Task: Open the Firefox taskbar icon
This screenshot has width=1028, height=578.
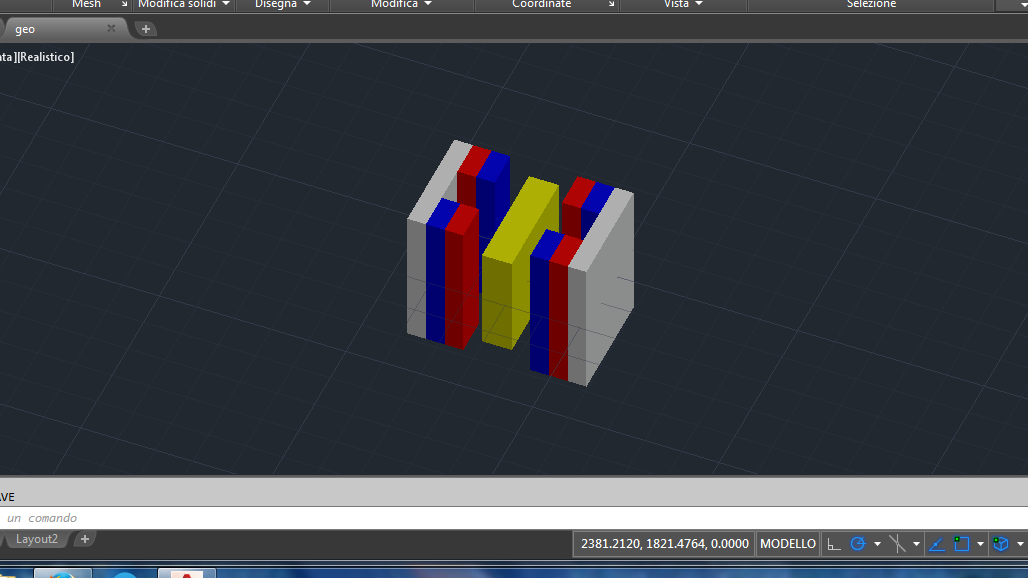Action: coord(62,574)
